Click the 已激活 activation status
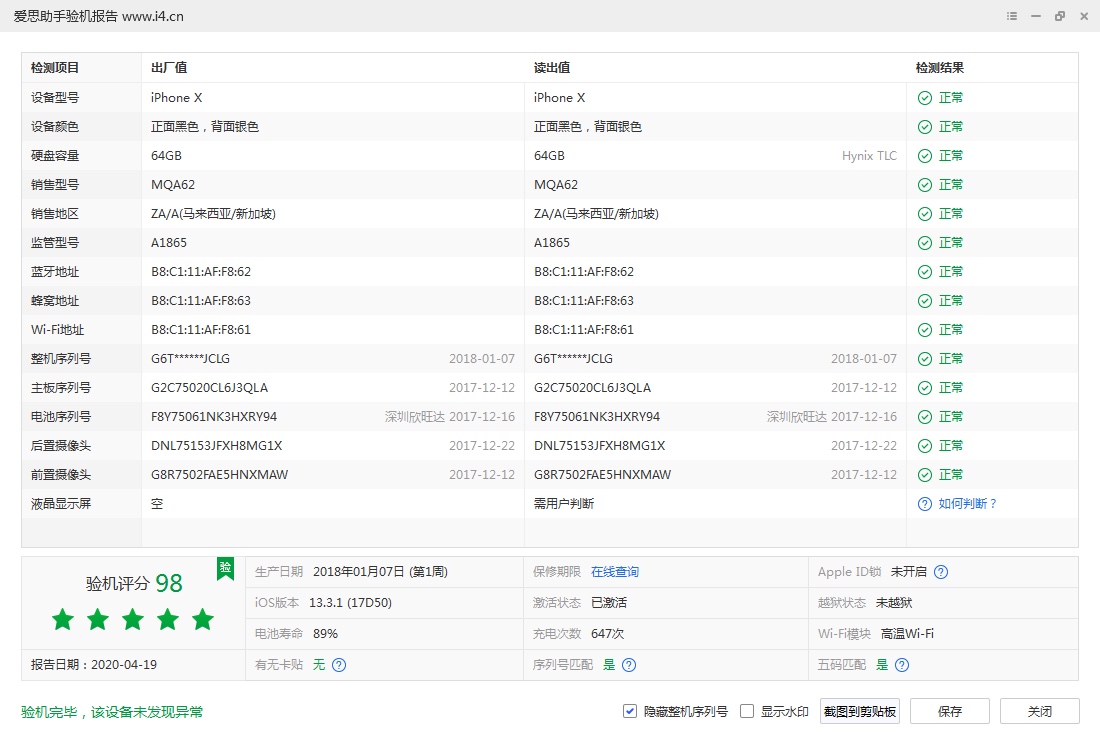This screenshot has height=749, width=1100. click(x=609, y=603)
